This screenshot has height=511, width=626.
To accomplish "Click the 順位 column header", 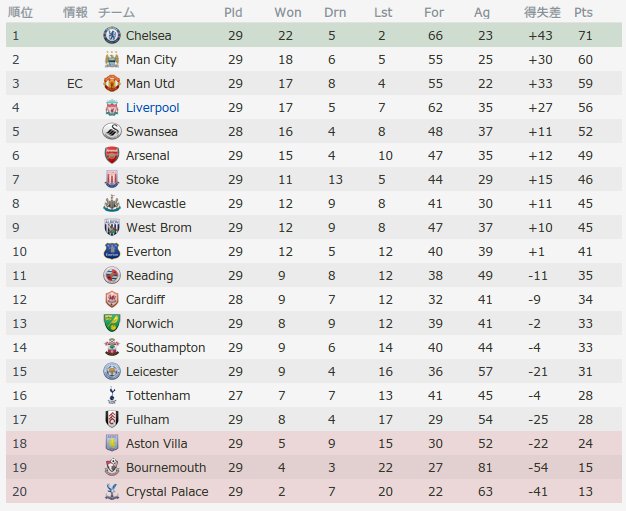I will (20, 12).
